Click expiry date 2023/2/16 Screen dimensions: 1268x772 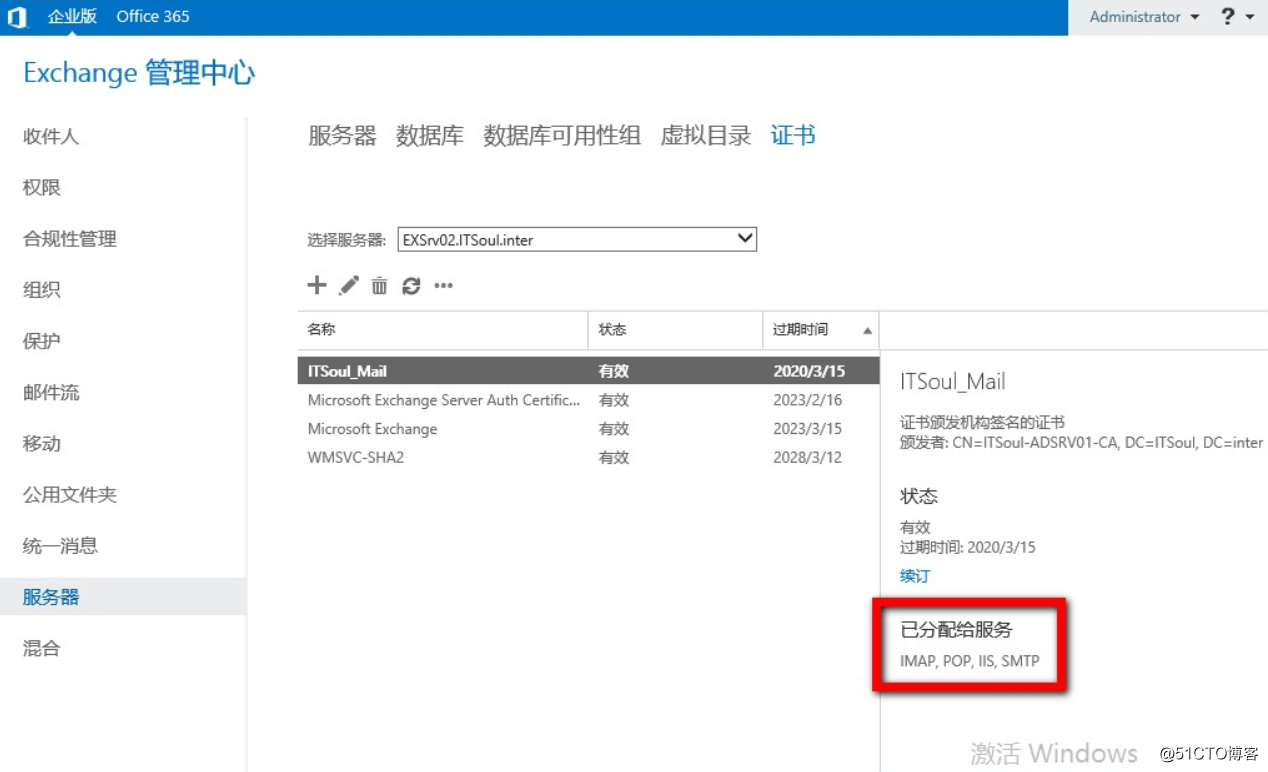coord(808,400)
